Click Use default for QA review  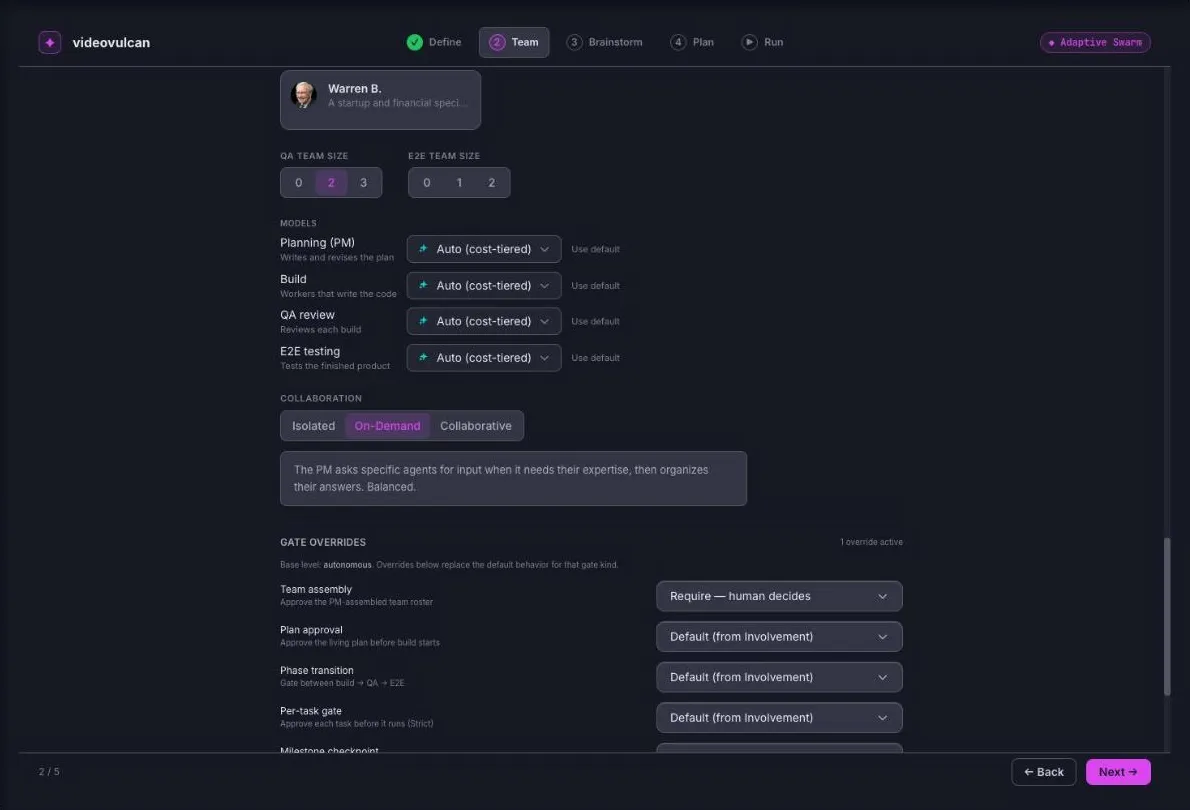point(596,322)
